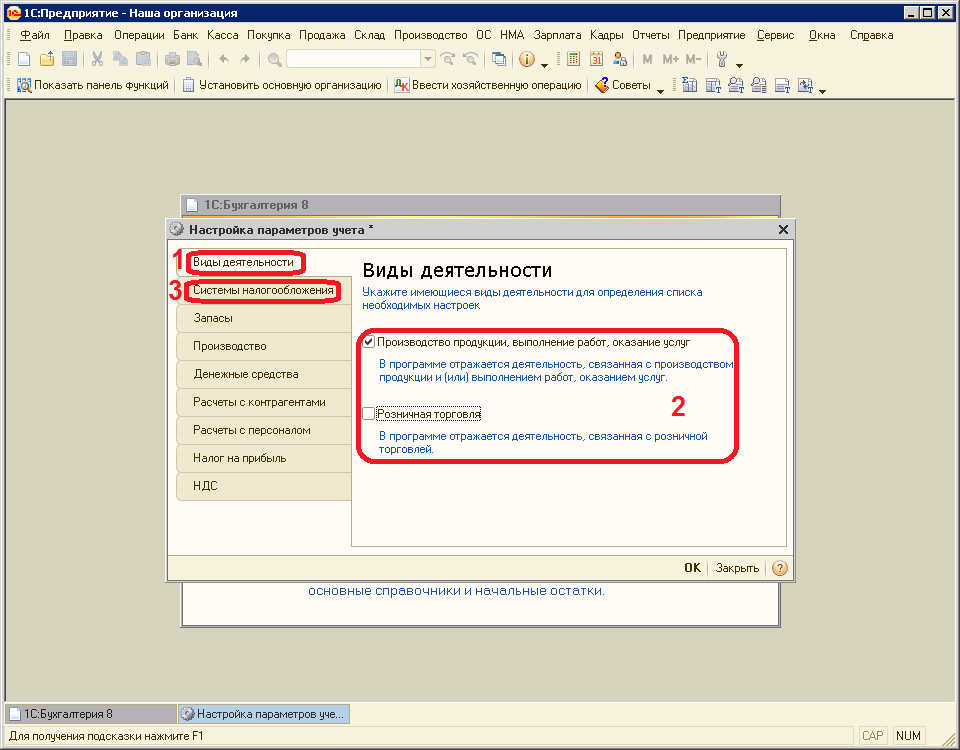This screenshot has height=750, width=960.
Task: Switch to 1С:Бухгалтерия 8 window tab
Action: [91, 714]
